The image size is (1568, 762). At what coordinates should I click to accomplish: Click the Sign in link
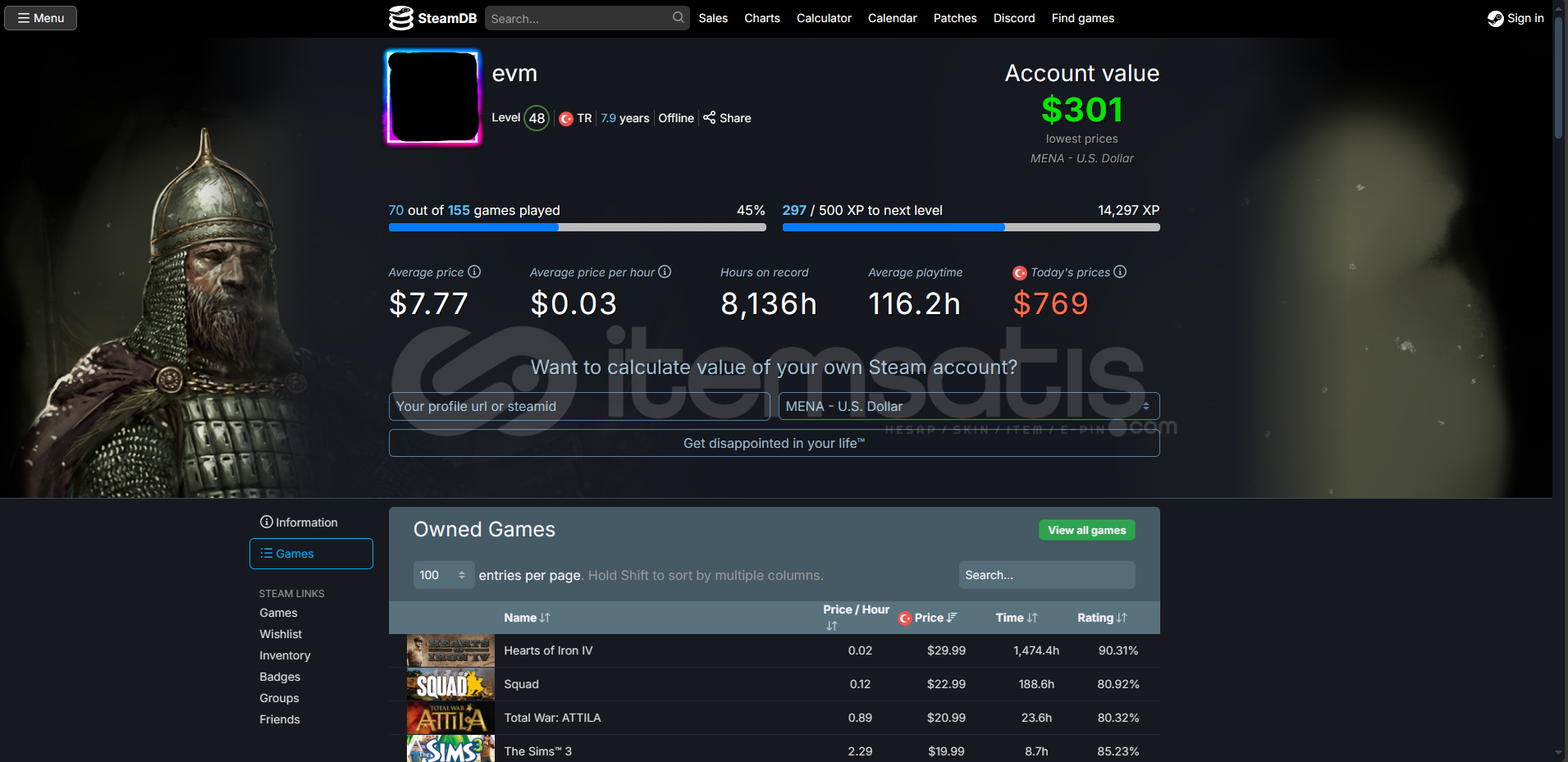point(1525,18)
